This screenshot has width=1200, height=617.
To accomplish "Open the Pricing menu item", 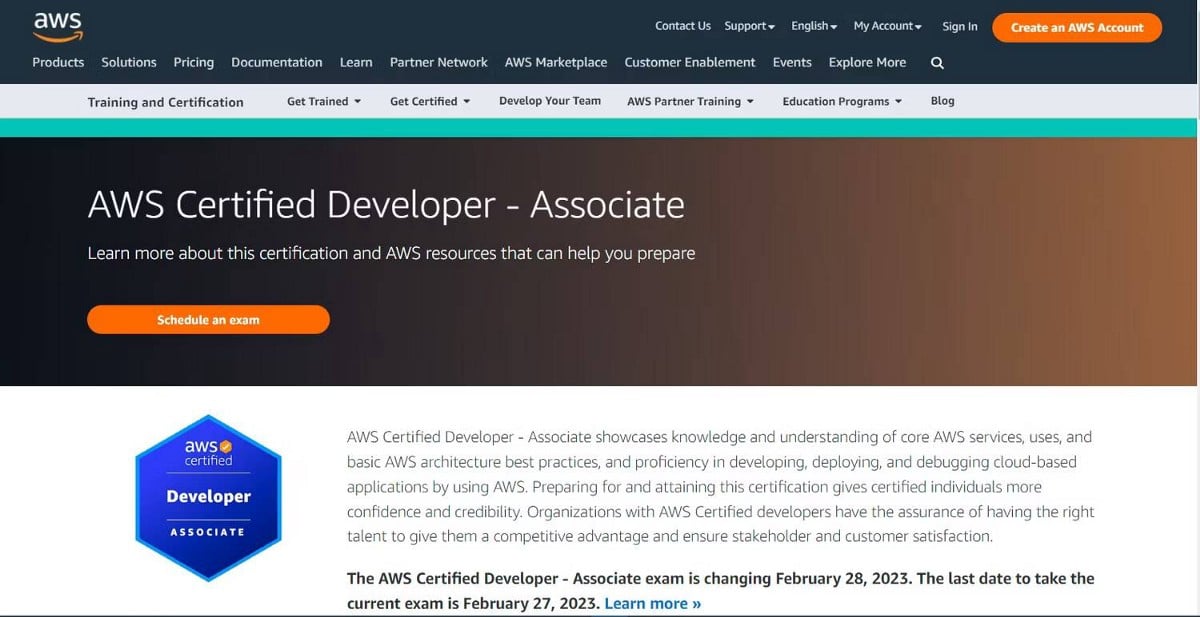I will [193, 62].
